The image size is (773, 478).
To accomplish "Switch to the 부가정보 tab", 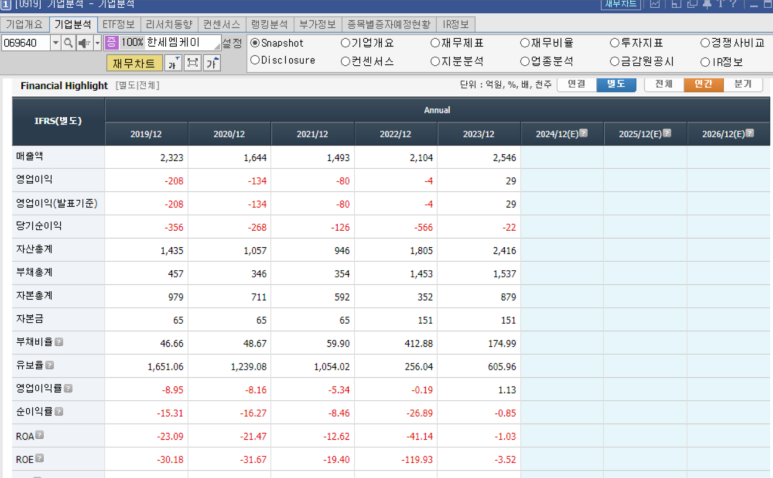I will (317, 24).
